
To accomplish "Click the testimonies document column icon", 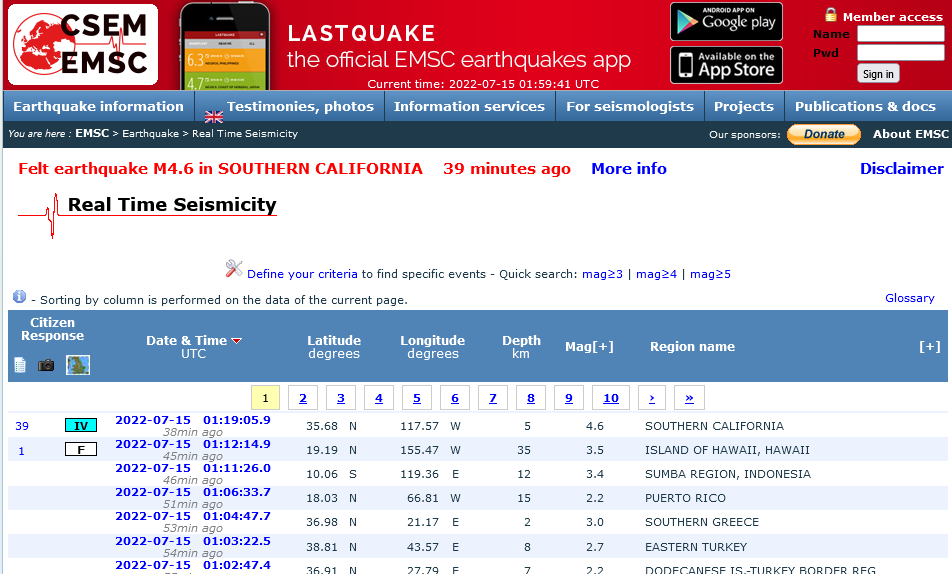I will 20,365.
